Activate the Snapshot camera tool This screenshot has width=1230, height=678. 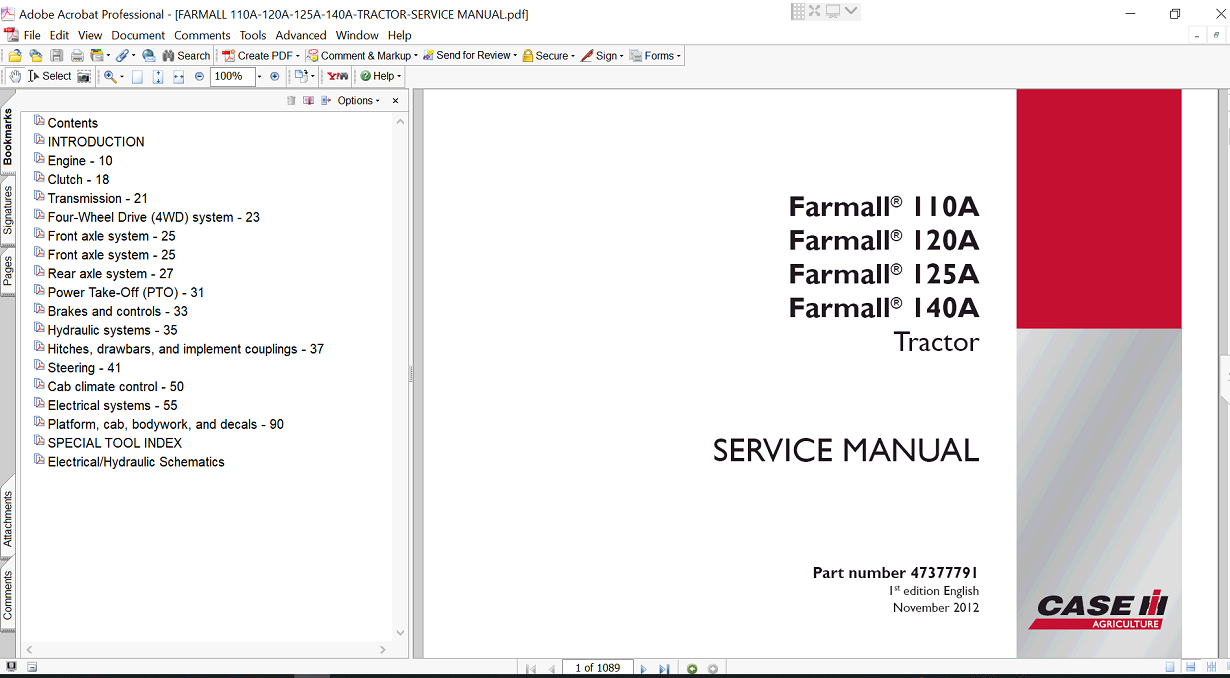[84, 76]
